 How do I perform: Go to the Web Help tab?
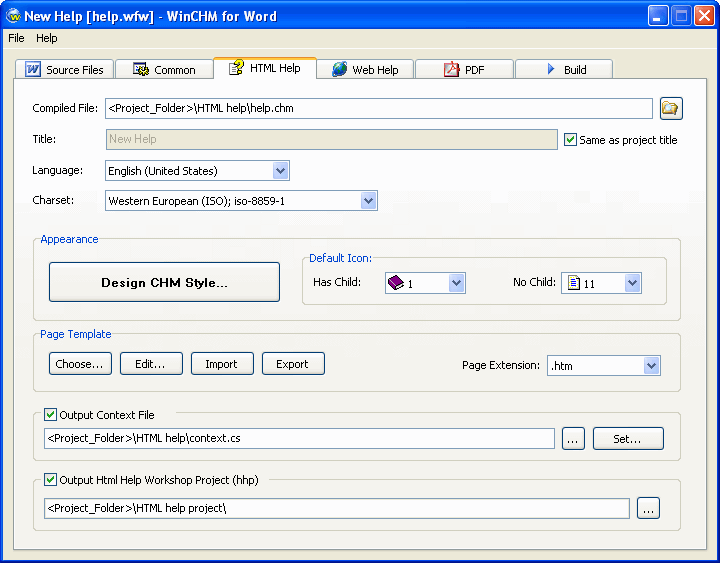(x=364, y=70)
